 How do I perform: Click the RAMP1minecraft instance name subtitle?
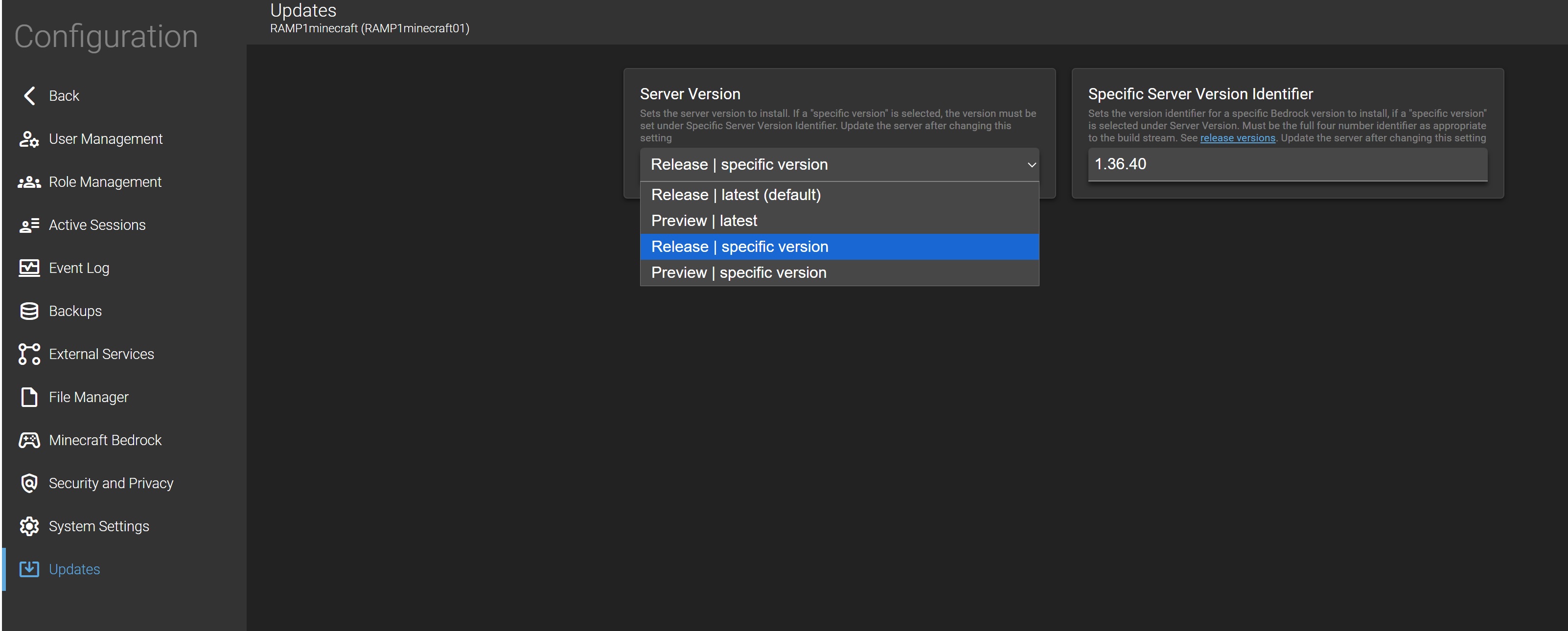[369, 28]
